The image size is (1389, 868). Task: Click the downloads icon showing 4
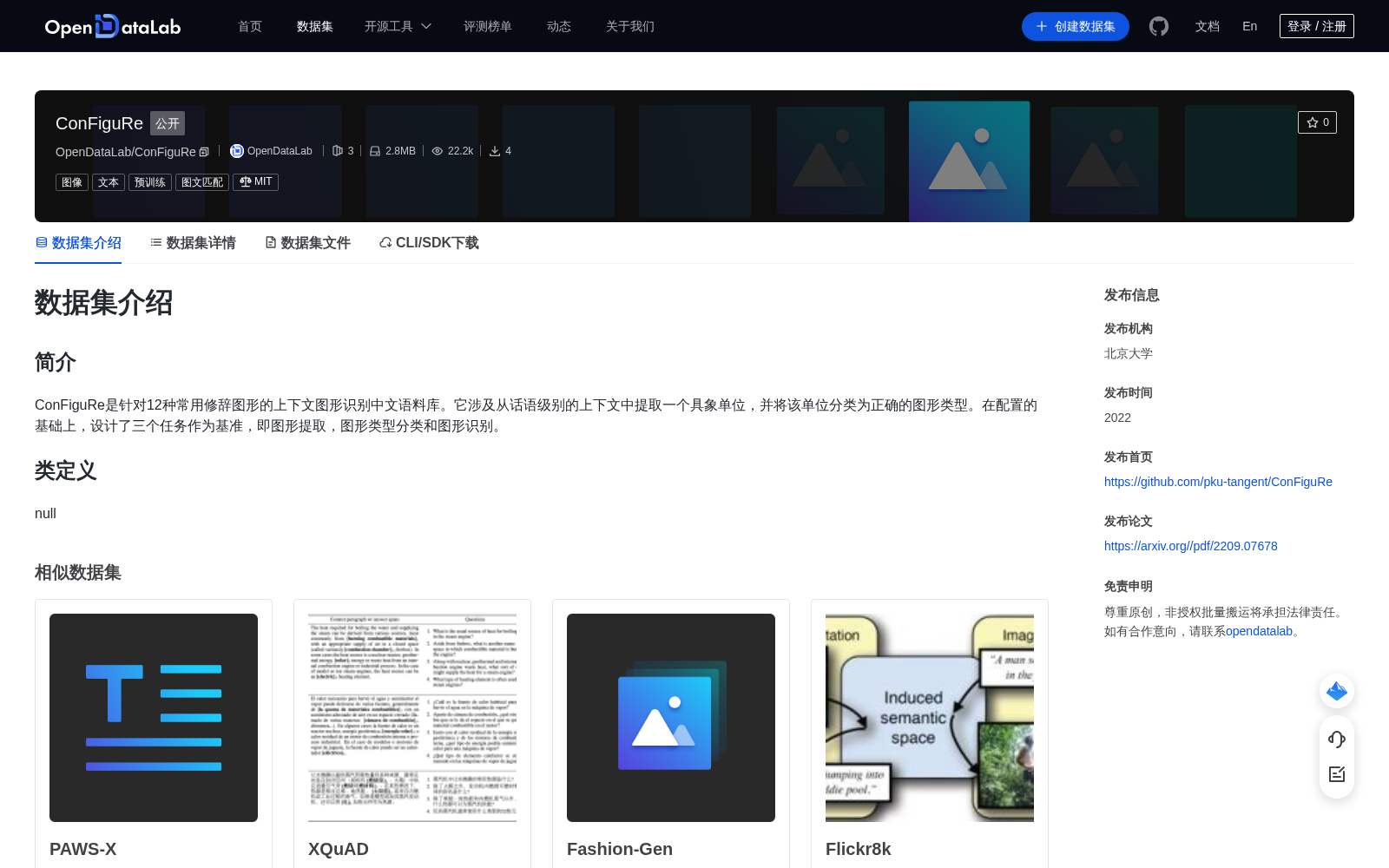[495, 151]
